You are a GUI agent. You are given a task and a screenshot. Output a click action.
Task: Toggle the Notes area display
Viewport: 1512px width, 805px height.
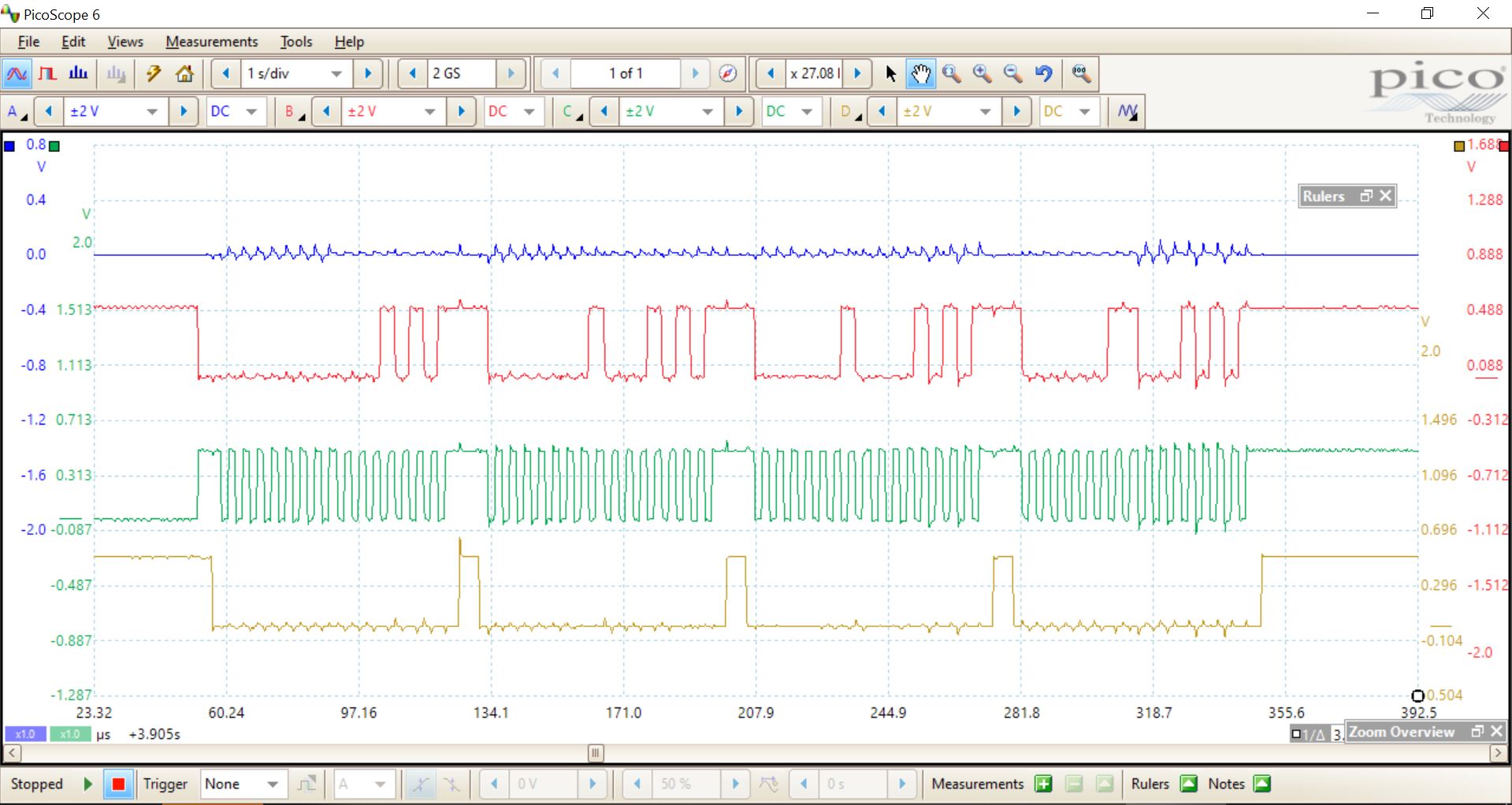tap(1262, 784)
